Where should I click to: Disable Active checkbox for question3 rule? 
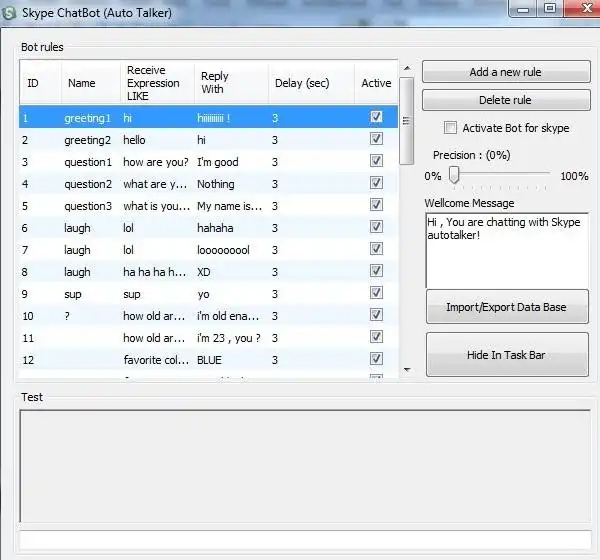(x=376, y=205)
